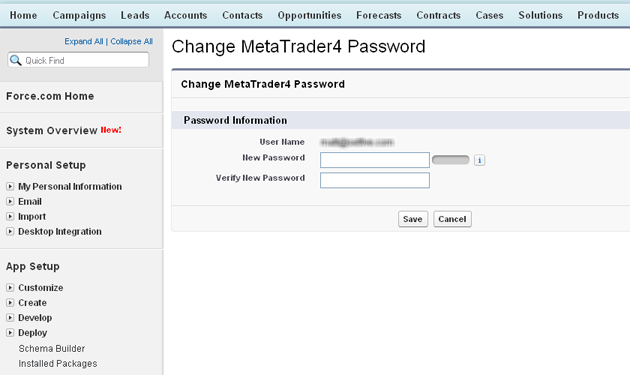
Task: Expand My Personal Information section
Action: [10, 186]
